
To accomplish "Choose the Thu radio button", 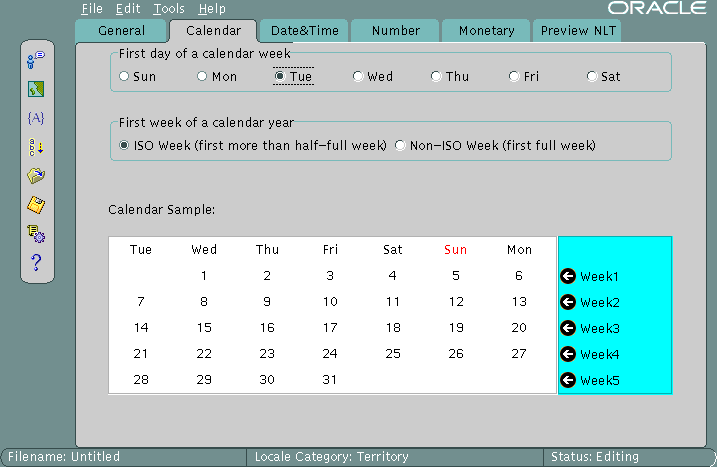I will [436, 76].
